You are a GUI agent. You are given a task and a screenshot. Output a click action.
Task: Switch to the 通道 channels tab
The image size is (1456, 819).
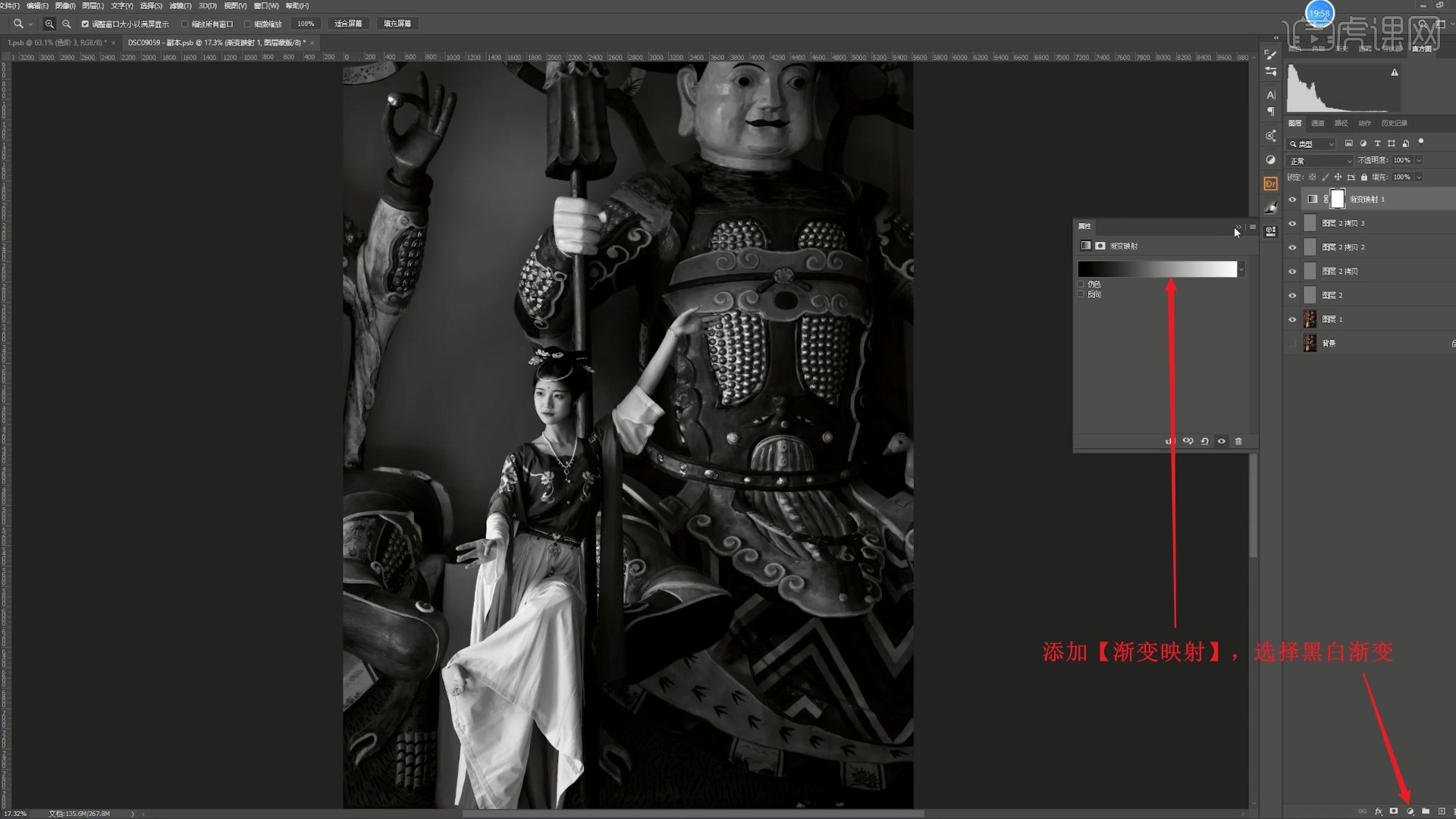(x=1318, y=123)
